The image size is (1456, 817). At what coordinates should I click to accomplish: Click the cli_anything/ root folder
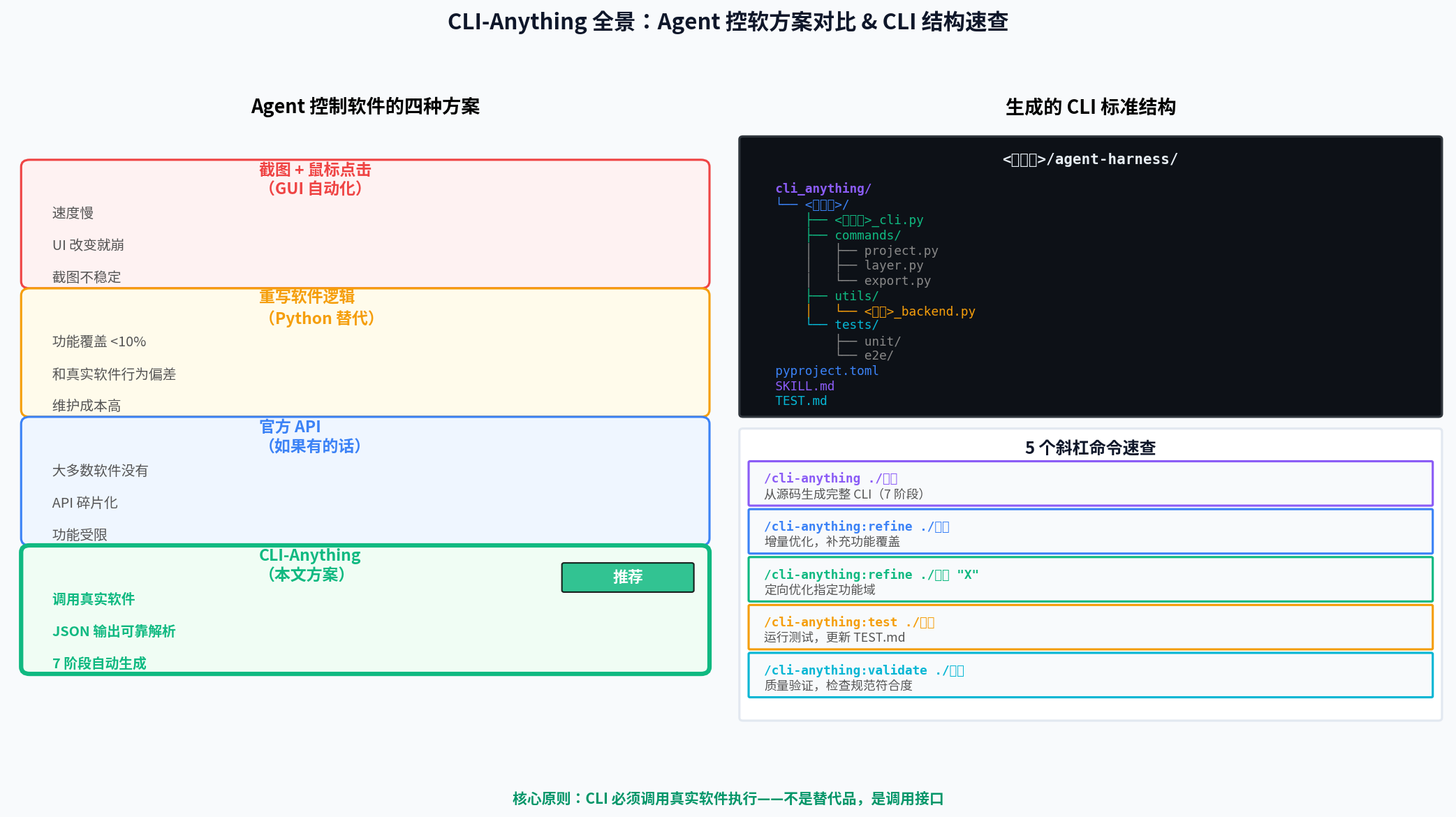(x=823, y=189)
